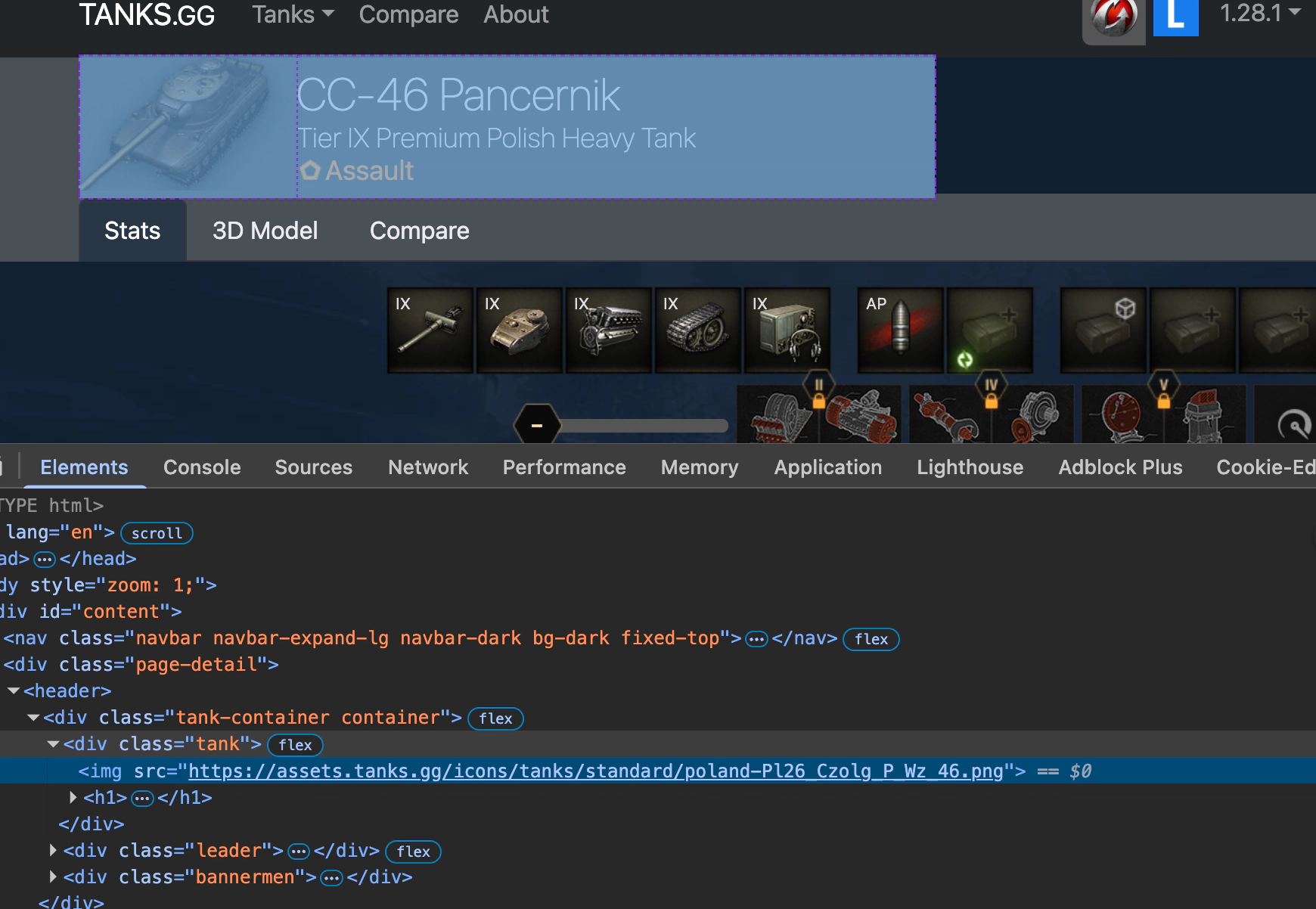Image resolution: width=1316 pixels, height=909 pixels.
Task: Open the Adblock Plus tab in DevTools
Action: point(1120,467)
